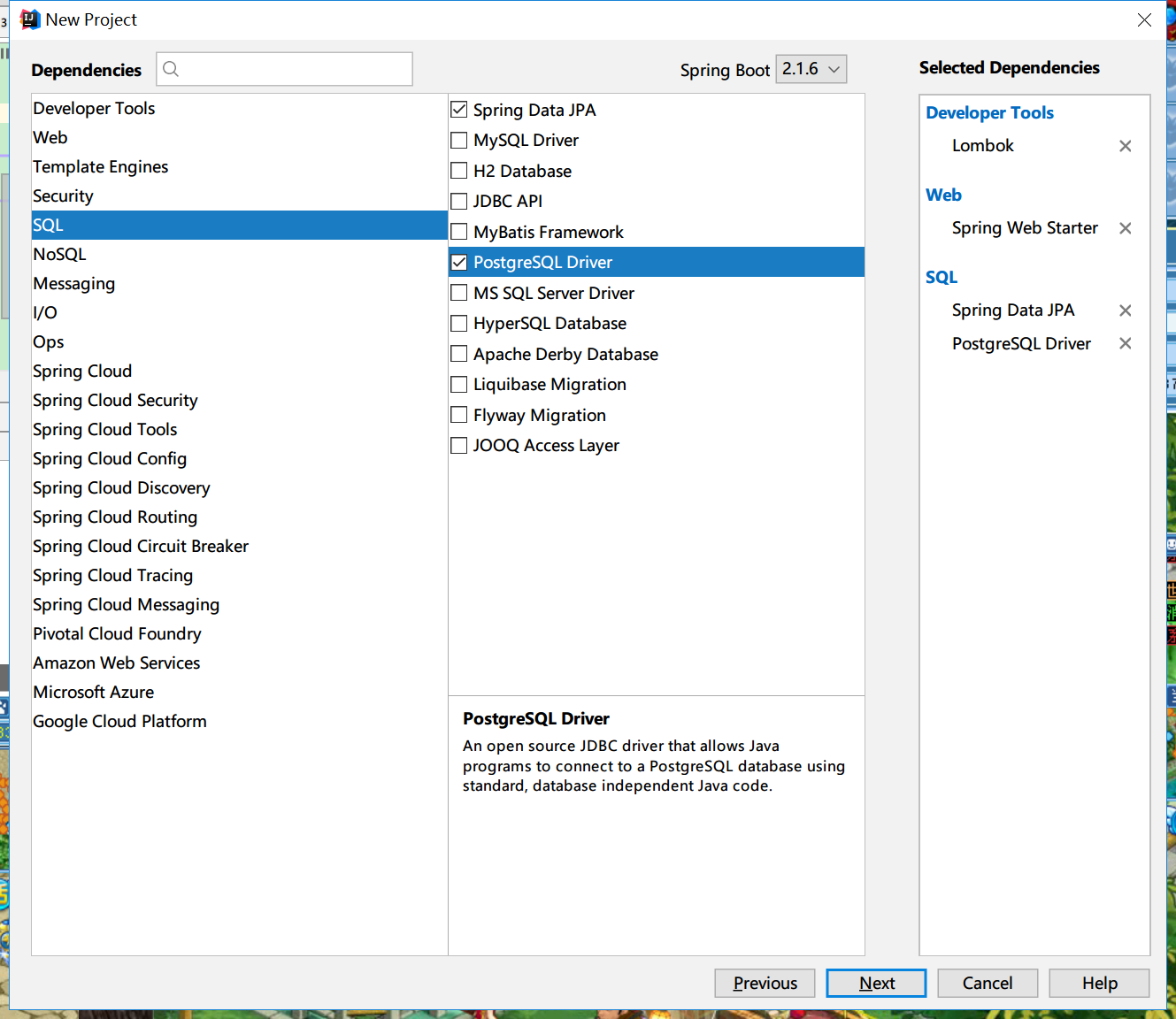Select the Ops category
The width and height of the screenshot is (1176, 1019).
pyautogui.click(x=239, y=341)
